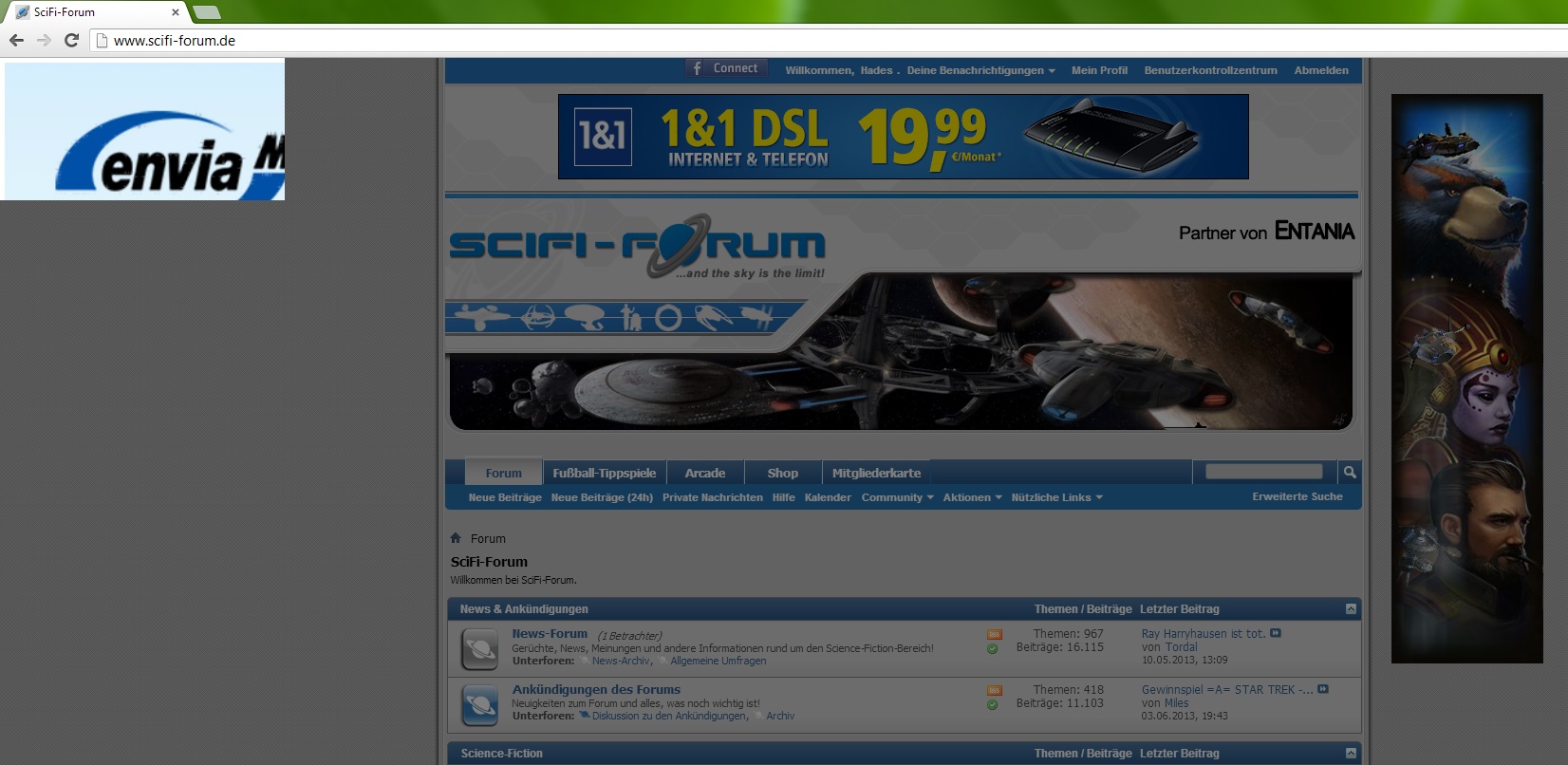The height and width of the screenshot is (765, 1568).
Task: Collapse the News & Ankündigungen category
Action: (1351, 608)
